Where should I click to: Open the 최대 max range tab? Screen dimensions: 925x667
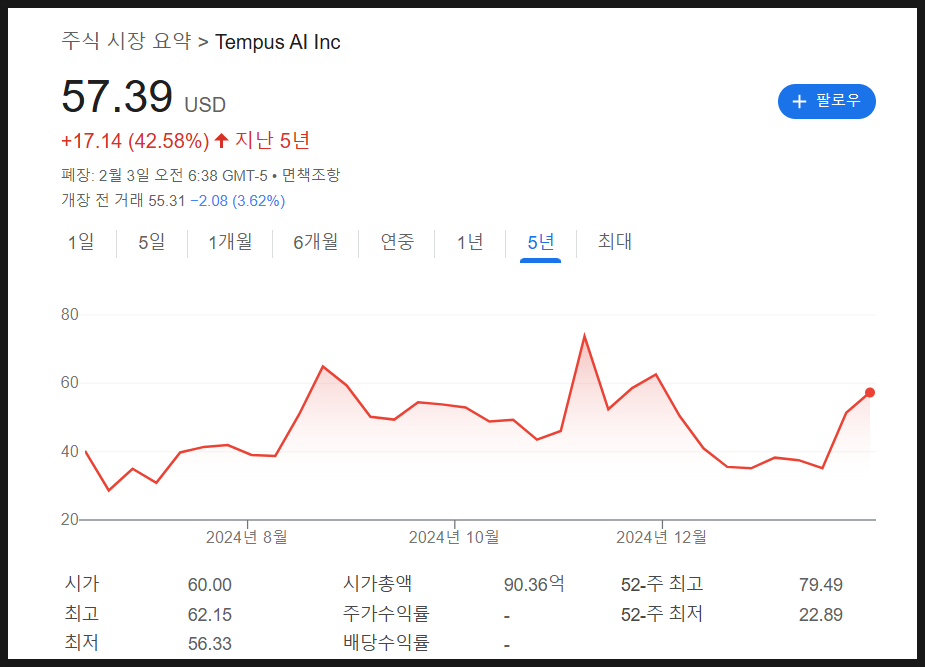tap(615, 242)
